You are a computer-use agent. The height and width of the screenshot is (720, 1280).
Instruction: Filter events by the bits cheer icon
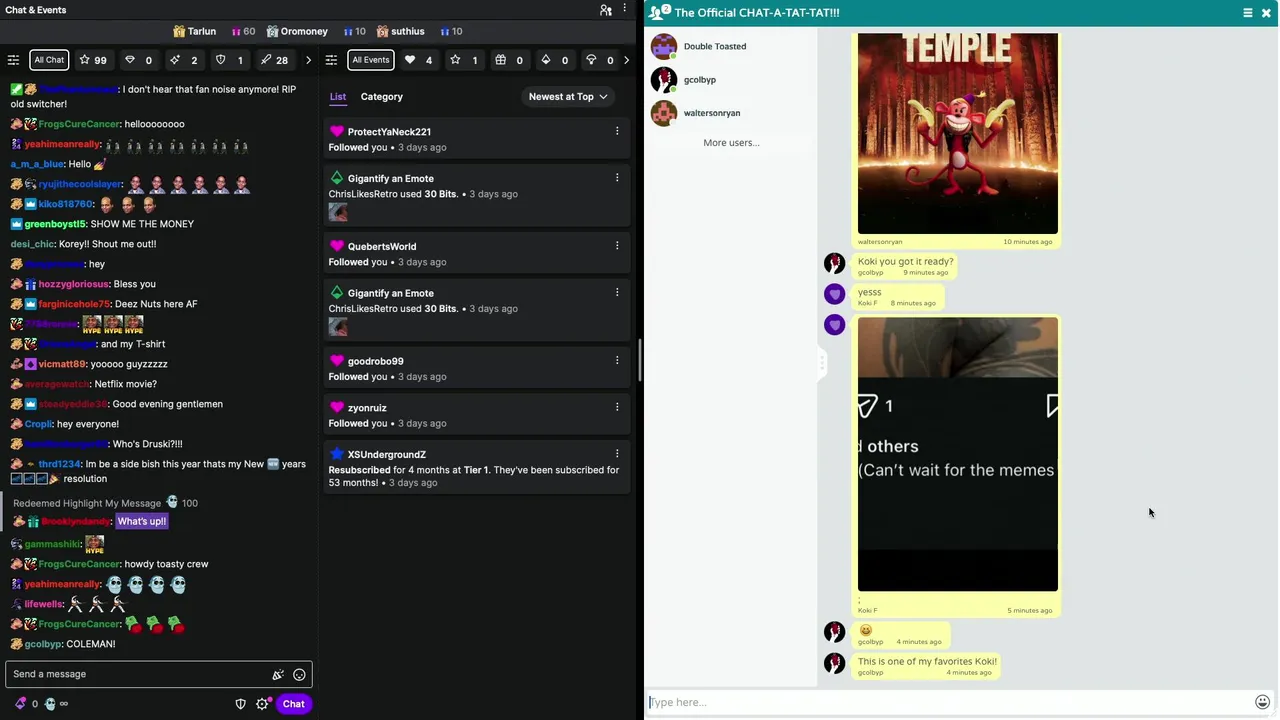click(x=554, y=60)
